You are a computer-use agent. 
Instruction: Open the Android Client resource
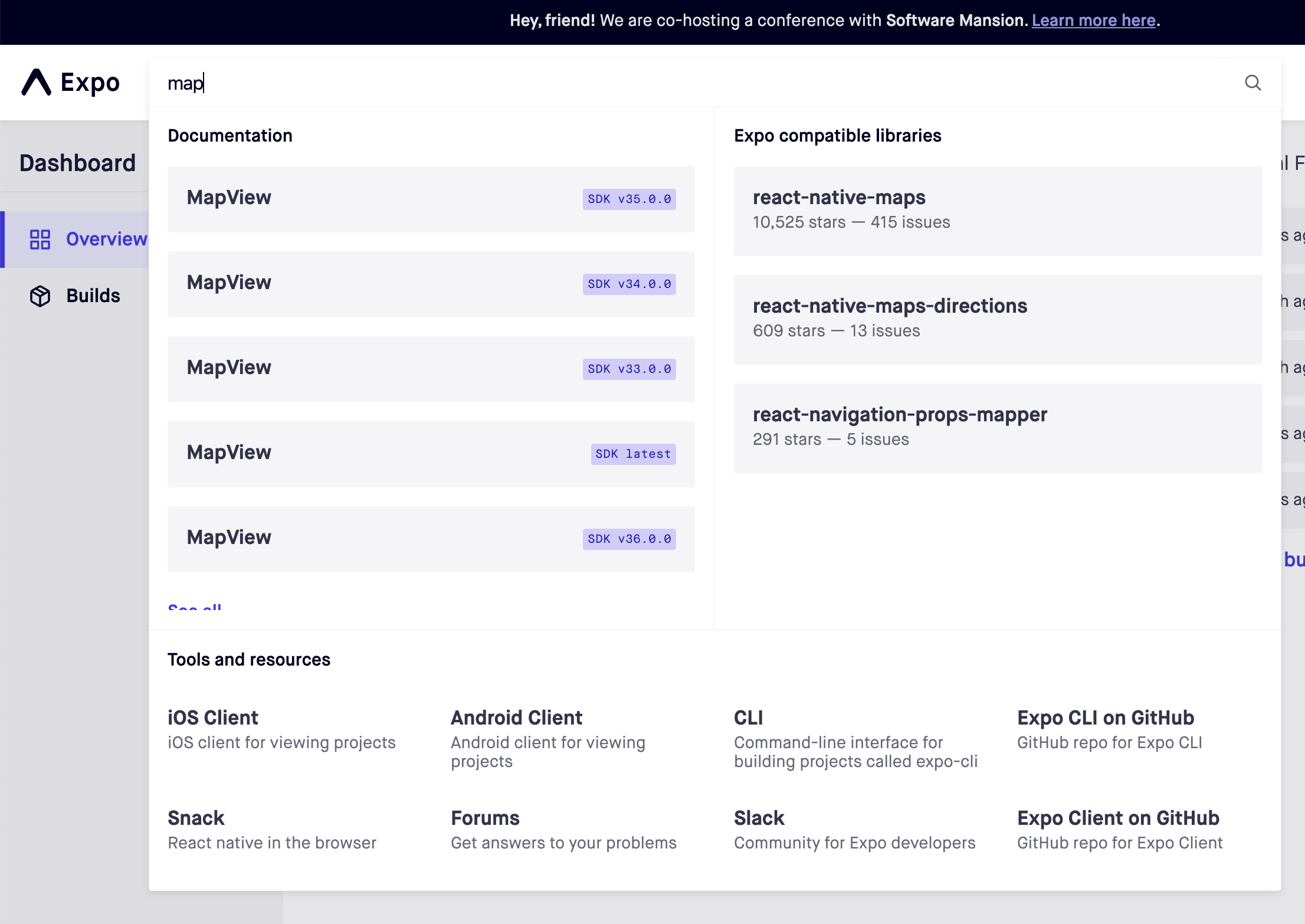coord(516,718)
